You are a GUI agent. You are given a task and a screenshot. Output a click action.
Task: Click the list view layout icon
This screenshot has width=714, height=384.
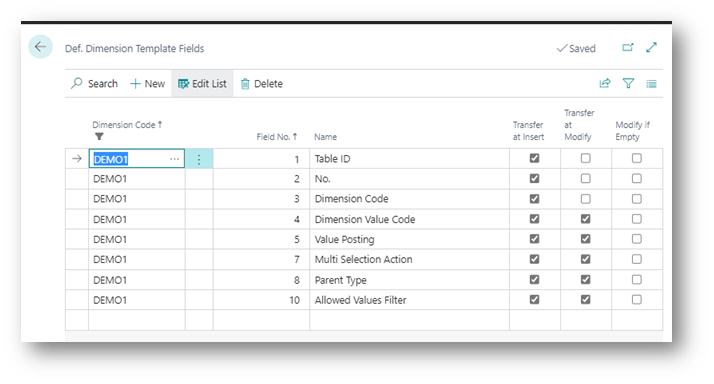[652, 84]
